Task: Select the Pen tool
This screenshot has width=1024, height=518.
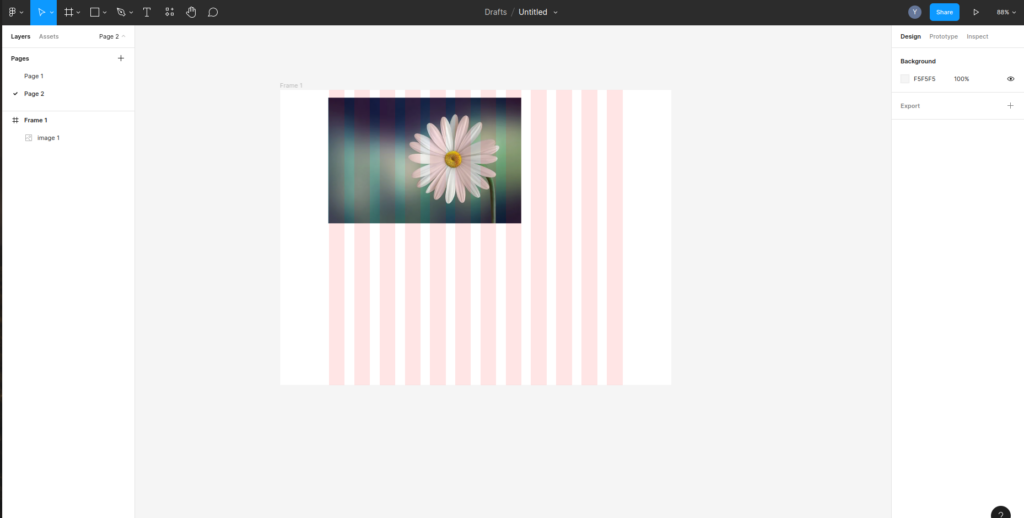Action: point(121,12)
